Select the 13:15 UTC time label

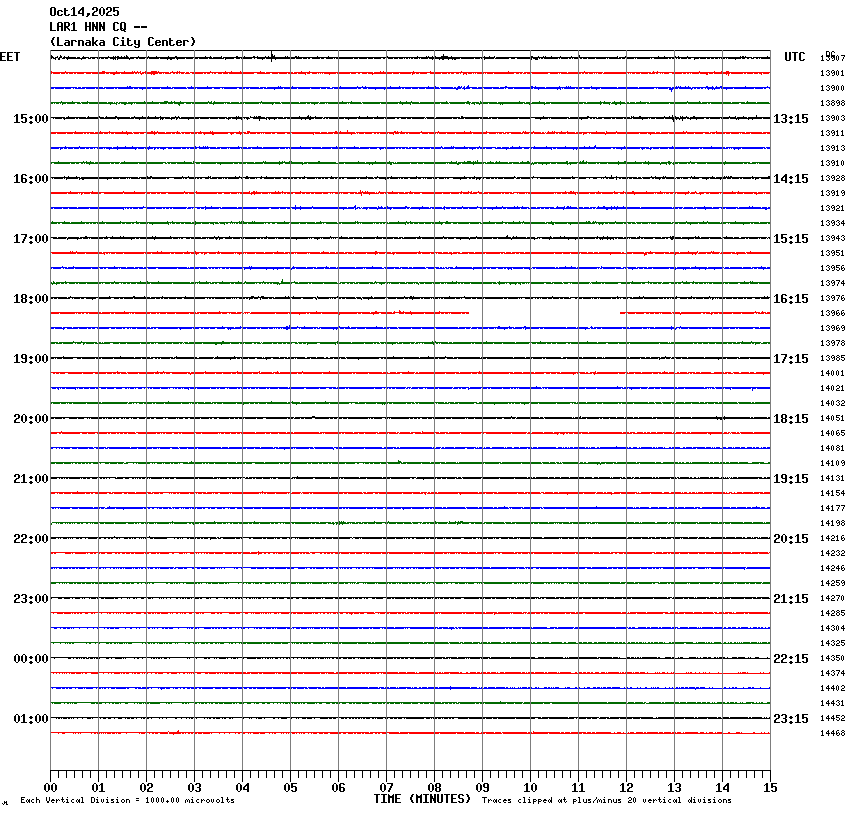[790, 119]
